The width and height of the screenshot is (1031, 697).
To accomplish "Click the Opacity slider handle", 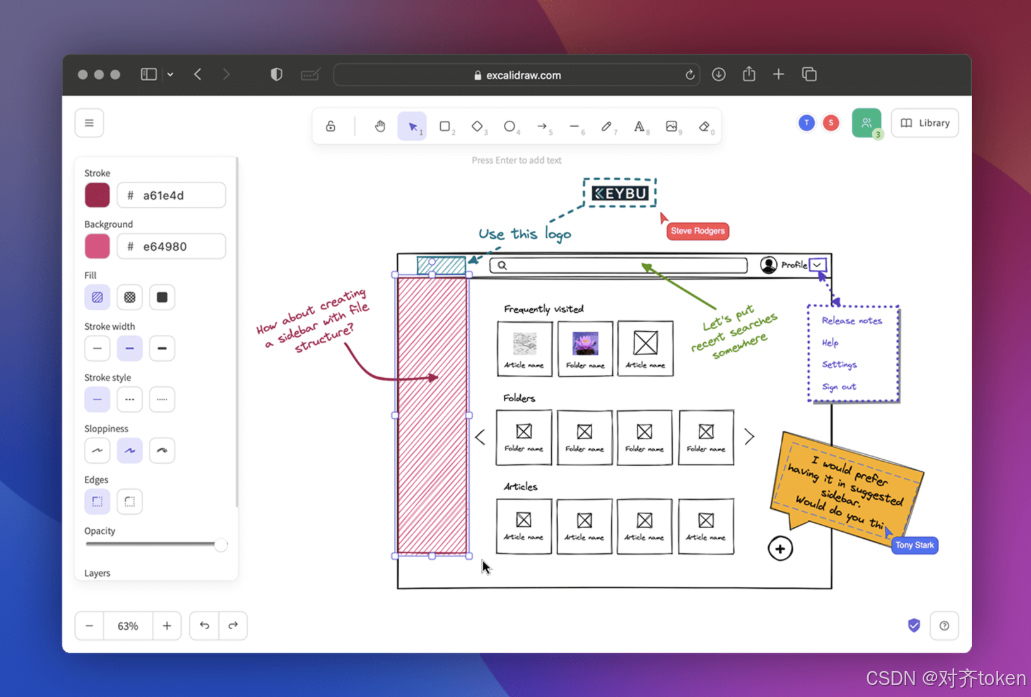I will pos(221,544).
